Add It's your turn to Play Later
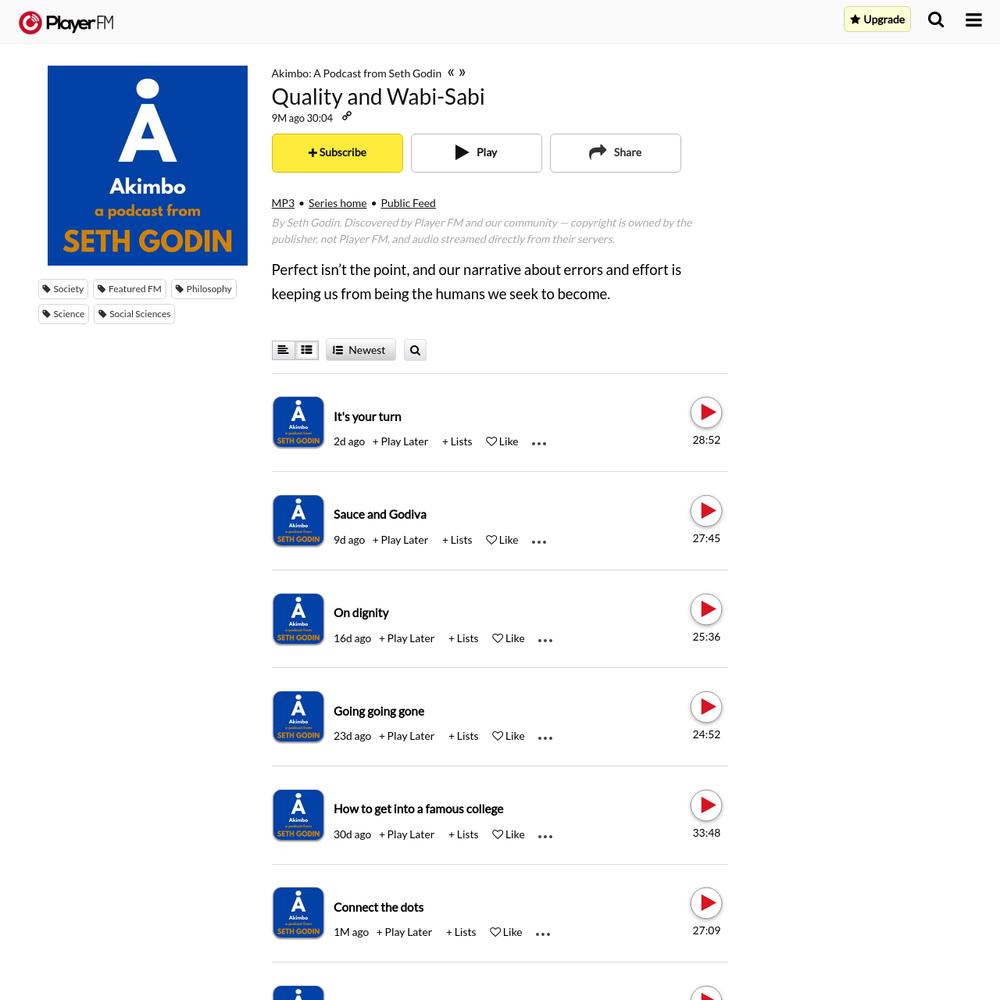The height and width of the screenshot is (1000, 1000). (400, 441)
